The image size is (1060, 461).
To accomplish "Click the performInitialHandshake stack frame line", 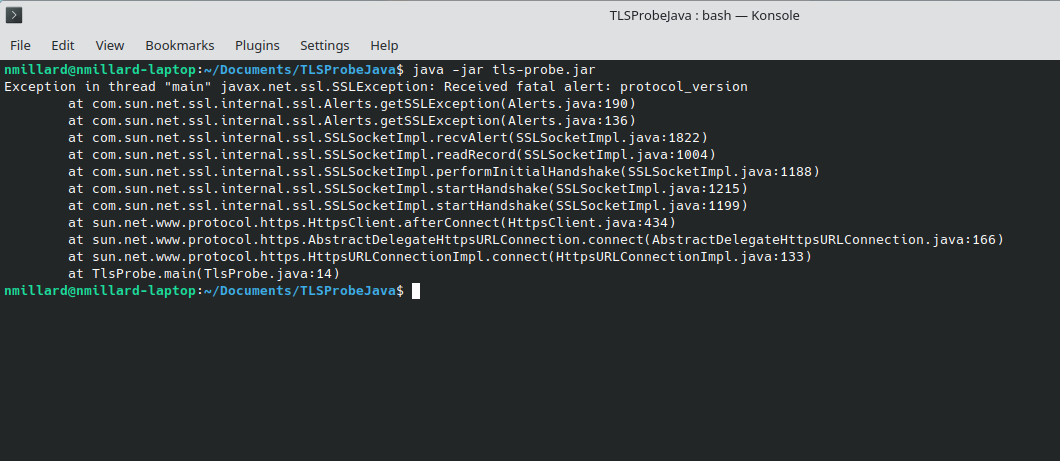I will 444,172.
